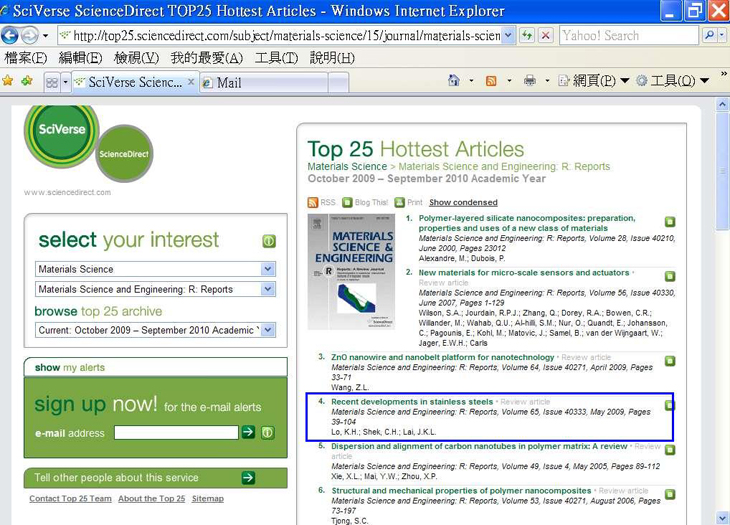Click the ScienceDirect logo circle
The height and width of the screenshot is (525, 730).
coord(124,154)
